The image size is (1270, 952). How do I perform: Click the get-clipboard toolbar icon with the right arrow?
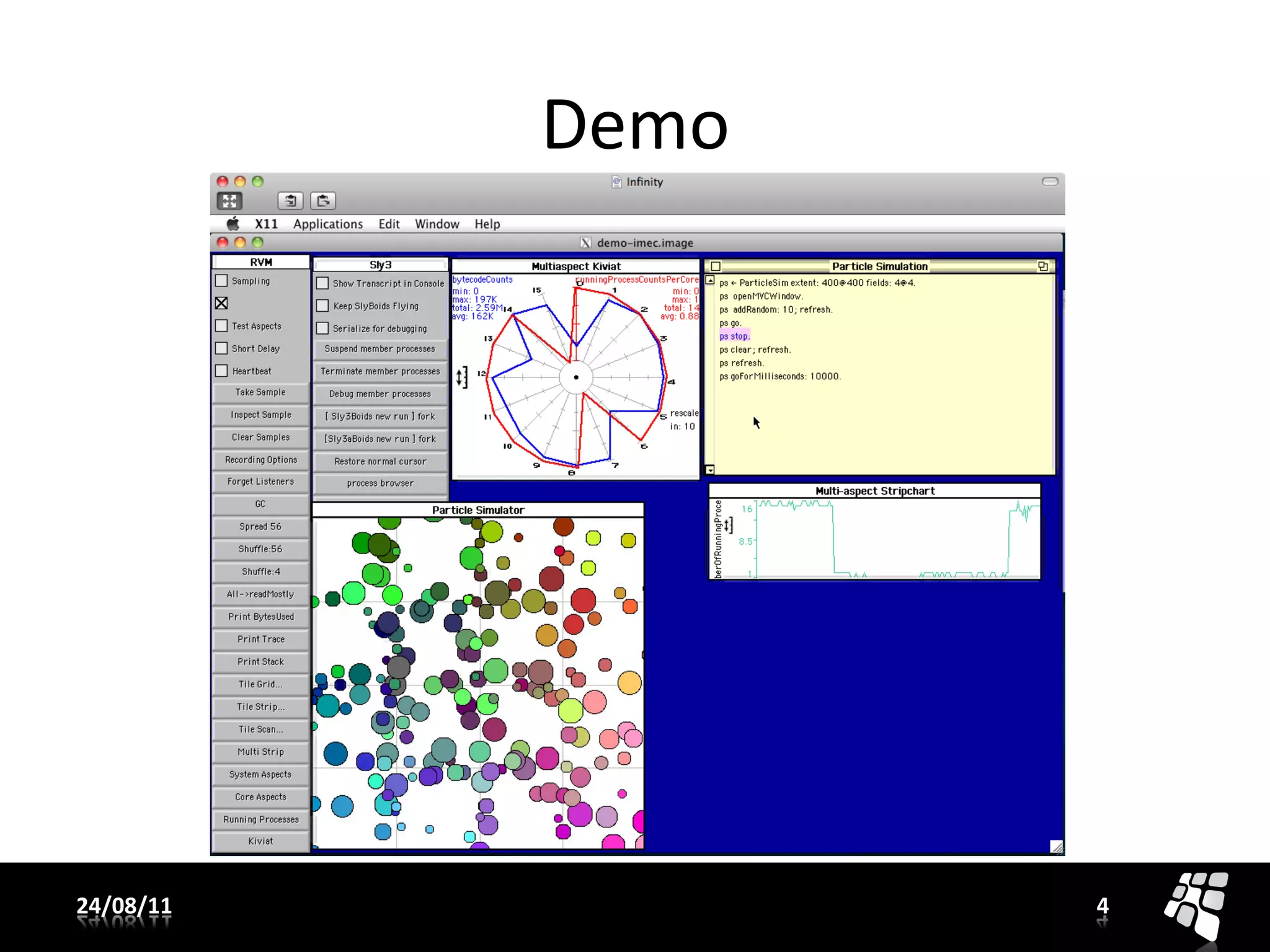322,201
